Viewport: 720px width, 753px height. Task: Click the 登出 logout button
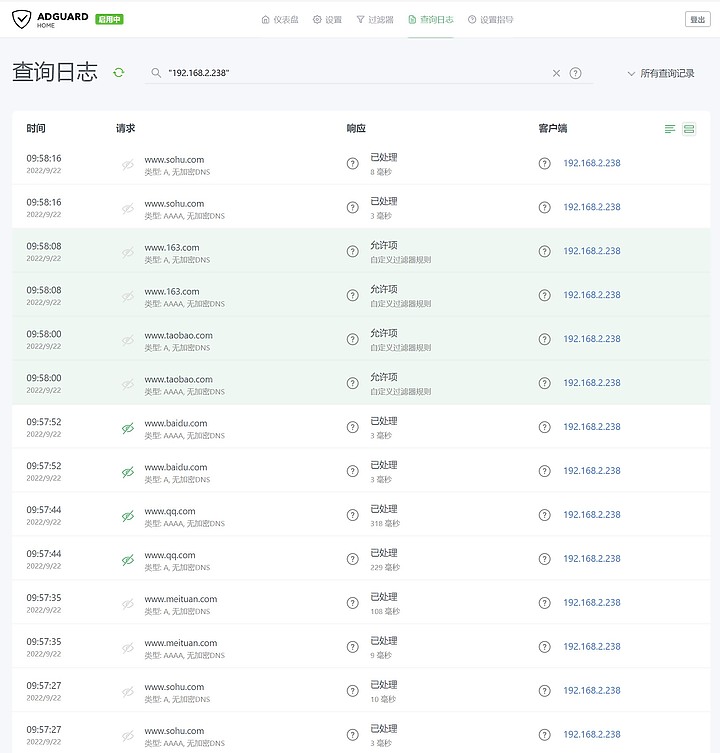click(697, 20)
